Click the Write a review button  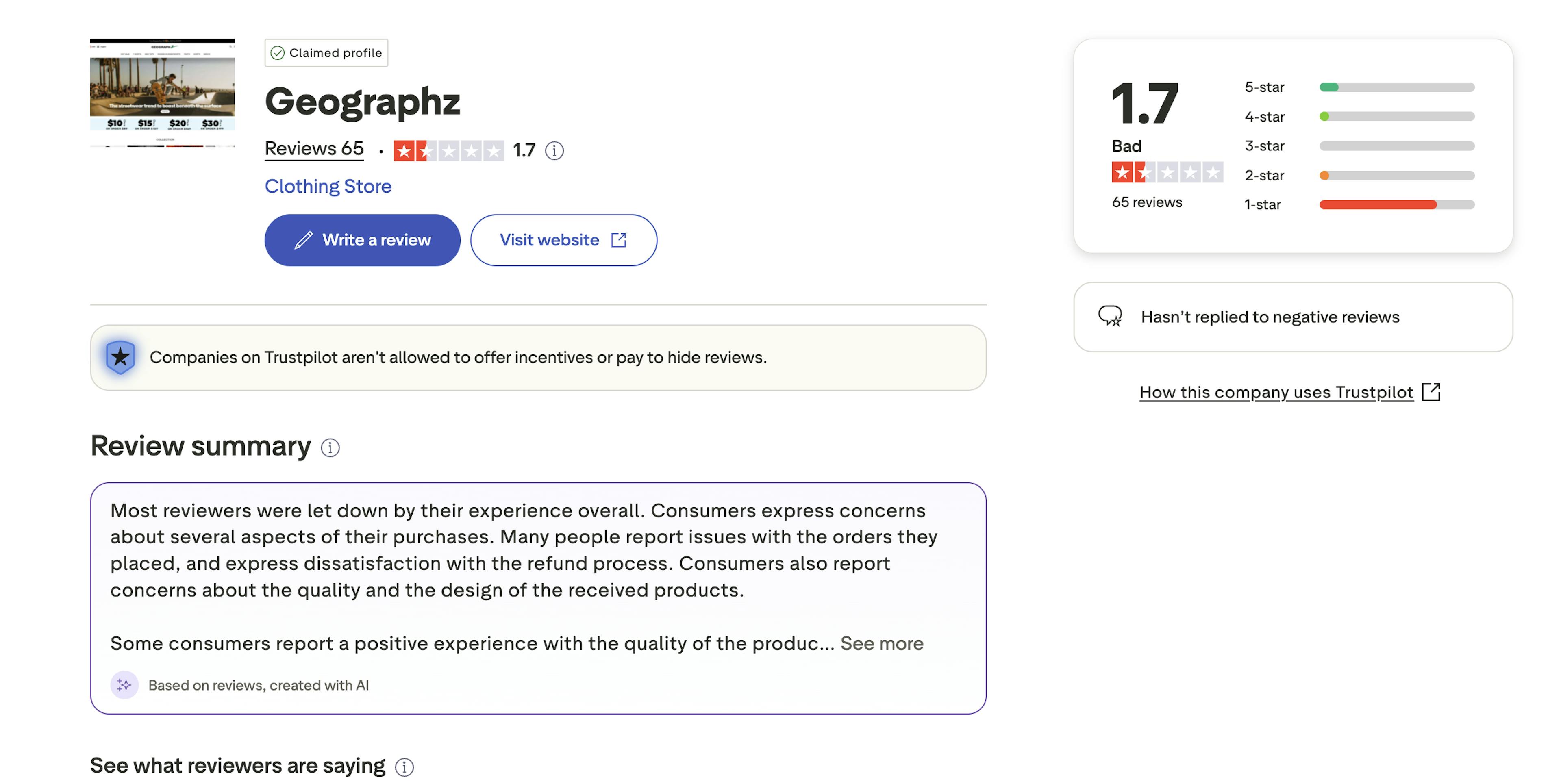tap(362, 240)
